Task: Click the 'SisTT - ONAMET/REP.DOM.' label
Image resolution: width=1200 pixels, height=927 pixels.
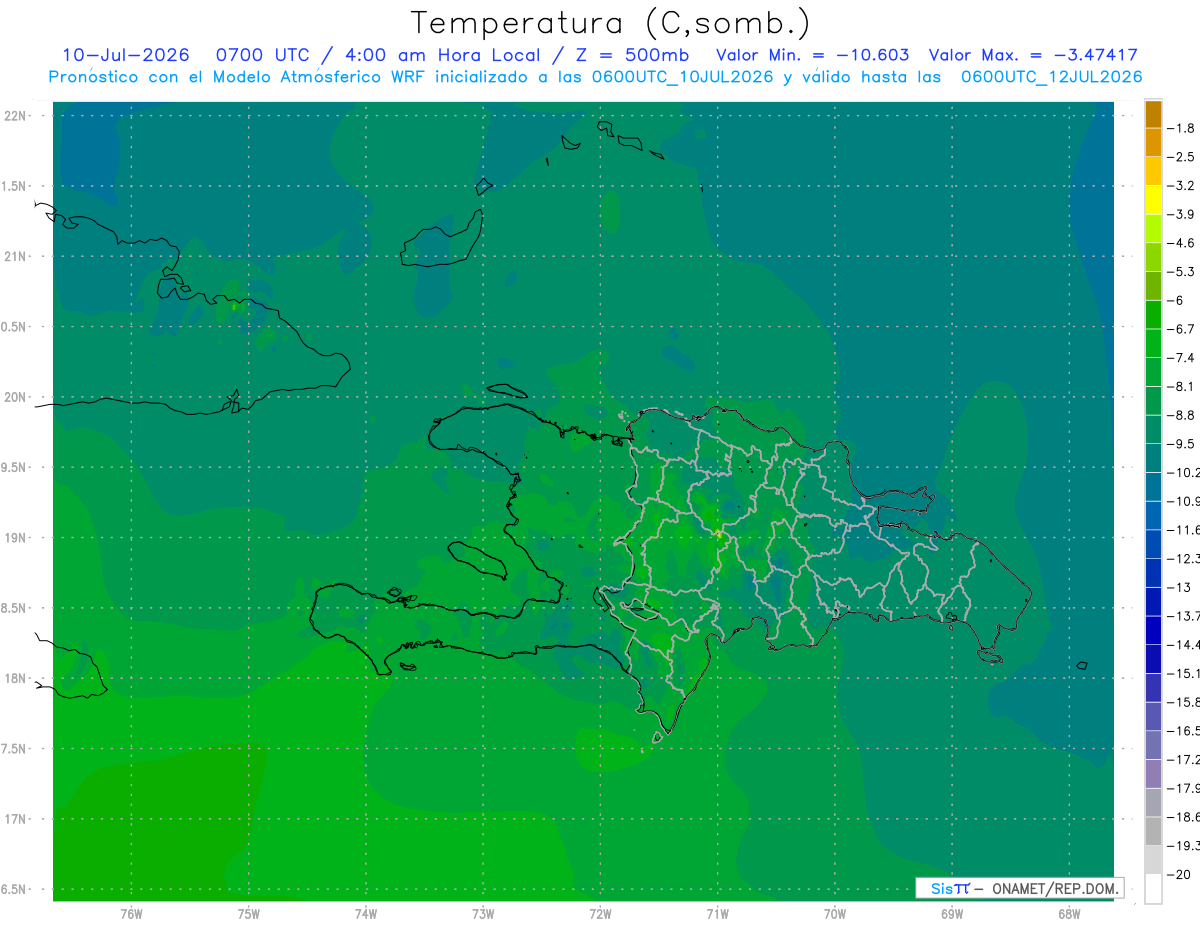Action: coord(1020,888)
